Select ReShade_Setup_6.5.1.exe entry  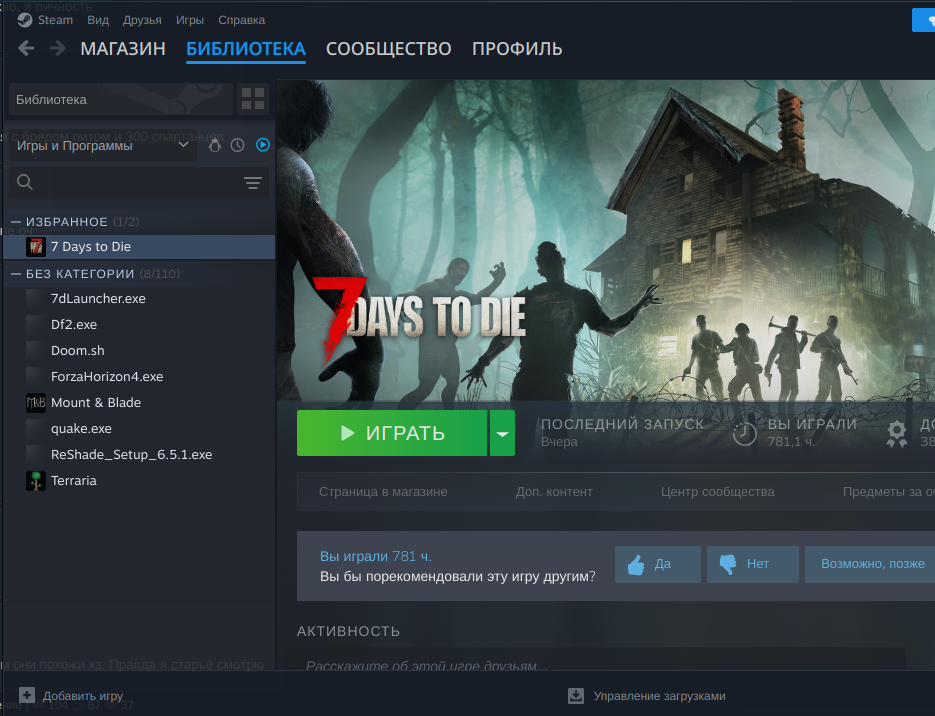point(140,455)
